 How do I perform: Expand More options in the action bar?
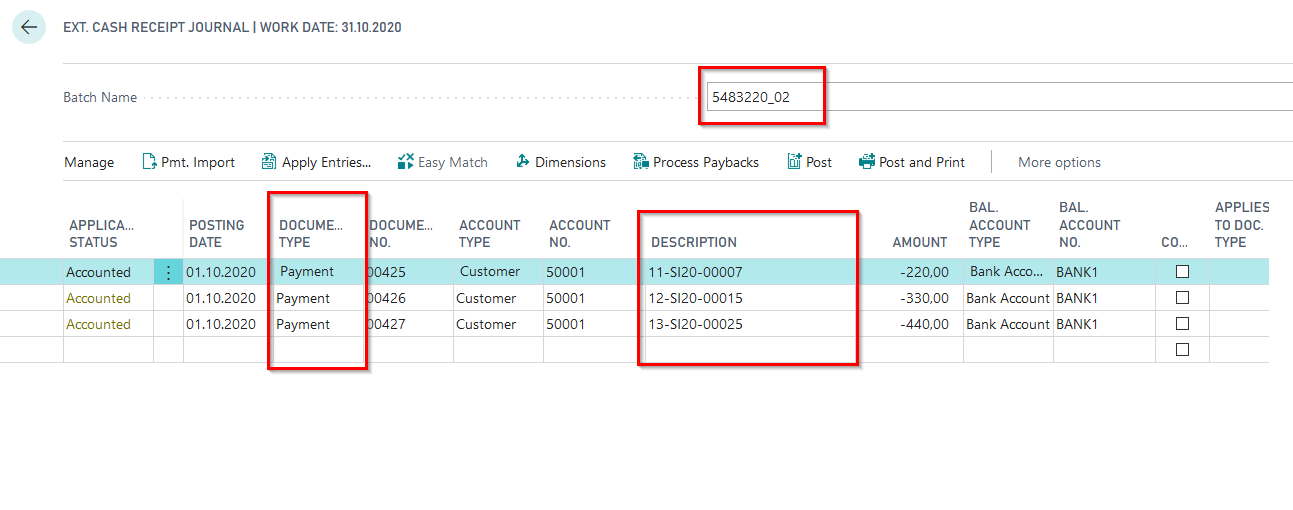[1059, 162]
